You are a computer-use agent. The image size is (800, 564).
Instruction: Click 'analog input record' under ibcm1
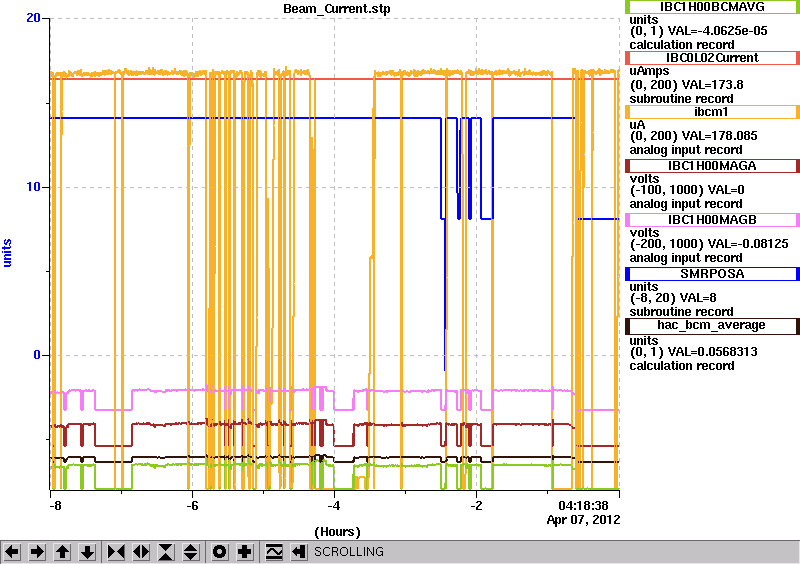(686, 150)
